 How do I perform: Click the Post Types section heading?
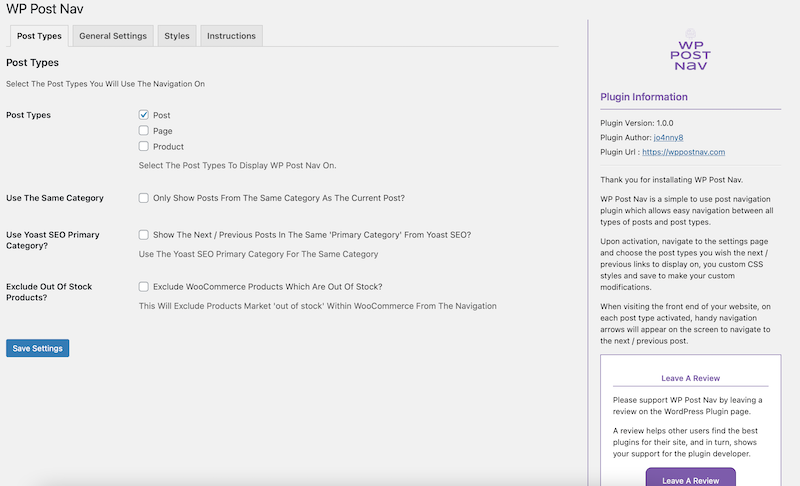[33, 63]
